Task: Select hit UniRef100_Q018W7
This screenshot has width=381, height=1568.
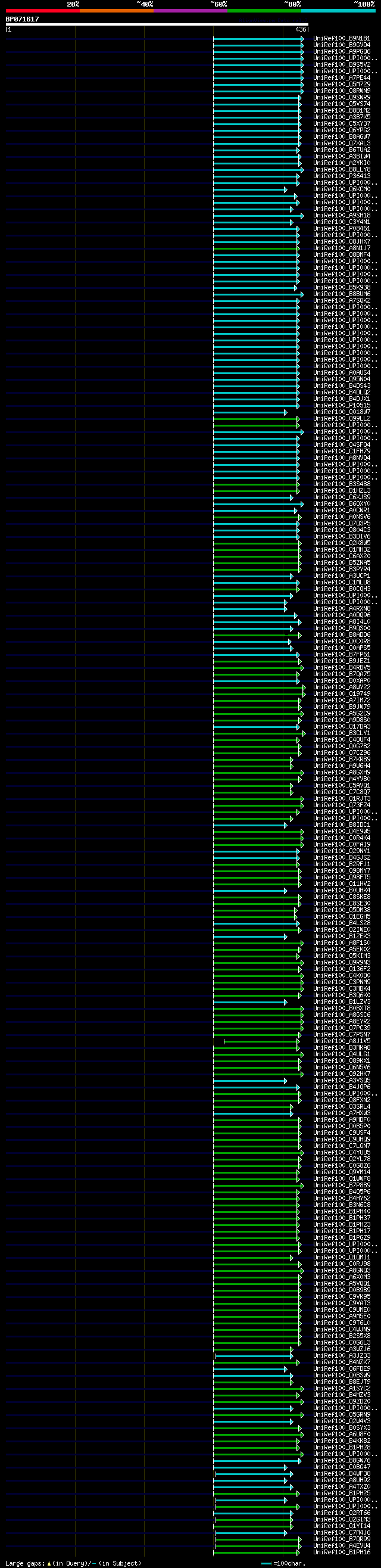Action: click(342, 412)
